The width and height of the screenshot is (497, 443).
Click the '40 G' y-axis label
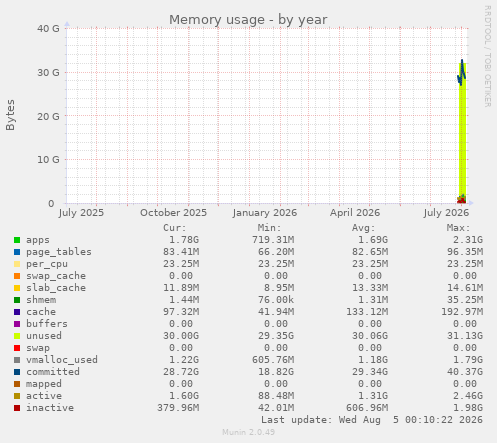coord(48,29)
